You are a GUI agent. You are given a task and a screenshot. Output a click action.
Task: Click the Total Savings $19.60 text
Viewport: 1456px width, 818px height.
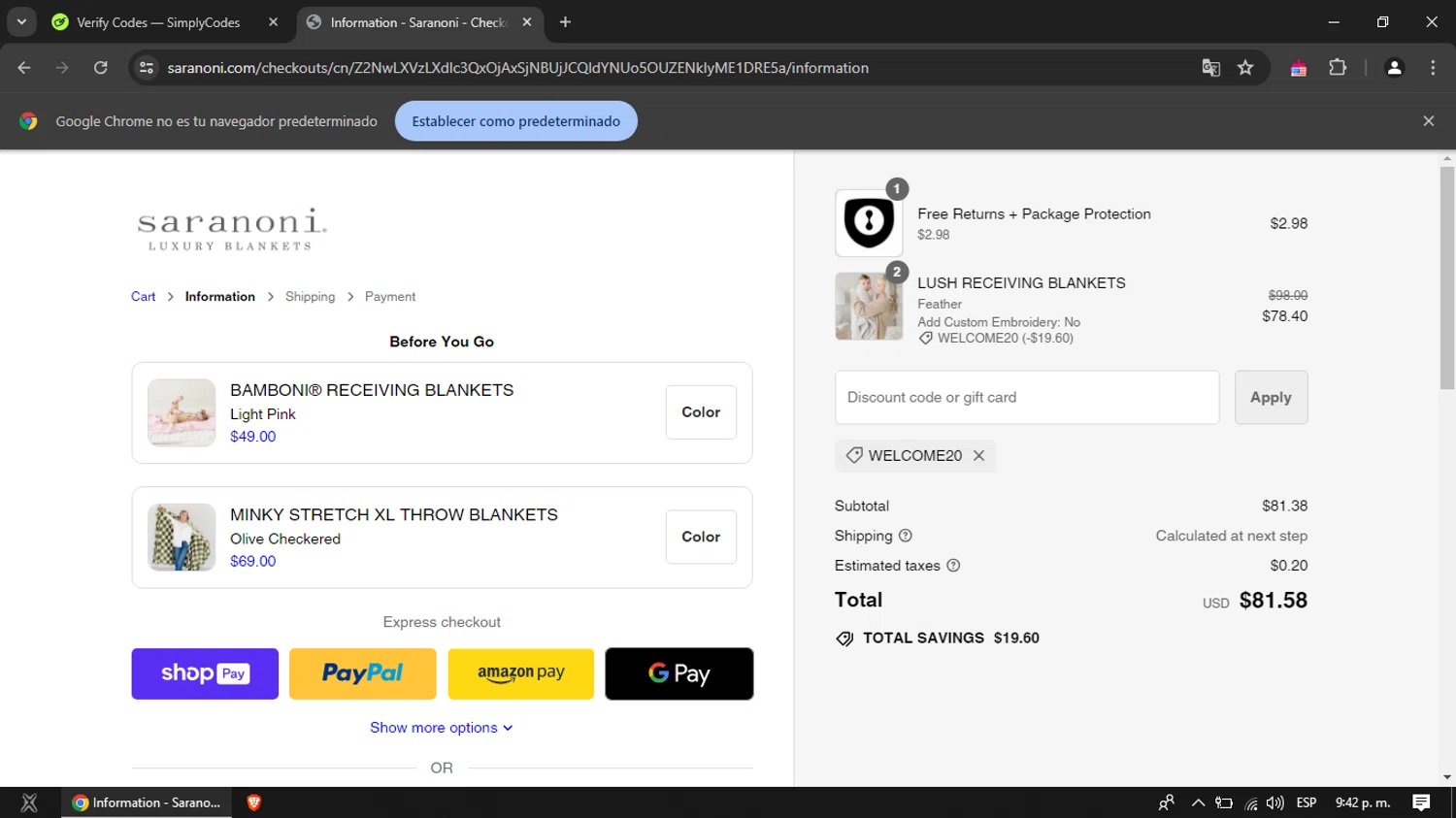click(x=951, y=638)
